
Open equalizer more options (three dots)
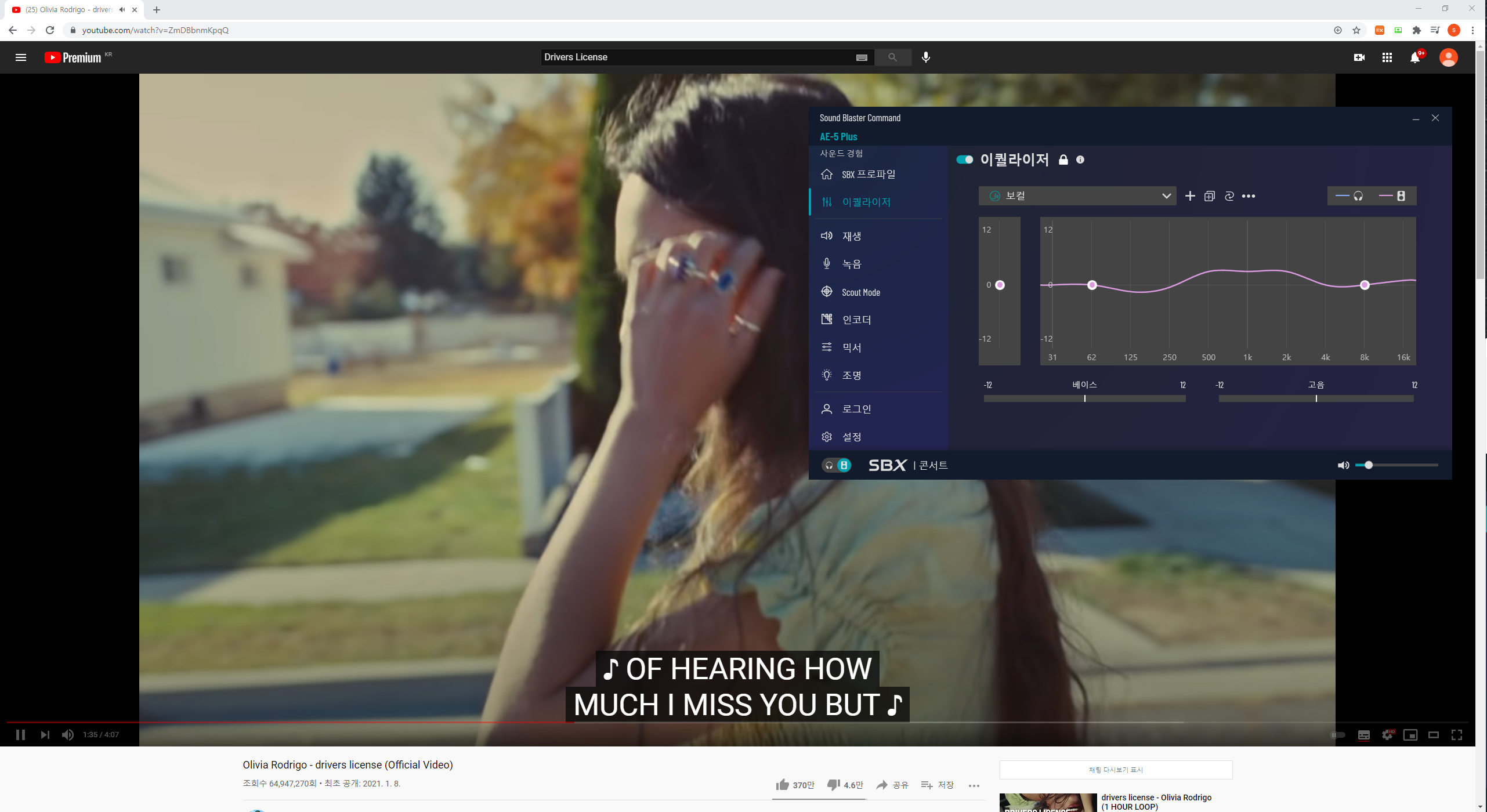tap(1249, 196)
